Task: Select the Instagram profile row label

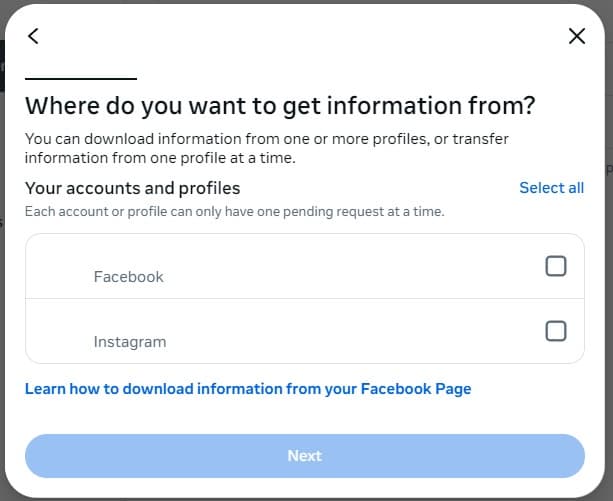Action: [130, 342]
